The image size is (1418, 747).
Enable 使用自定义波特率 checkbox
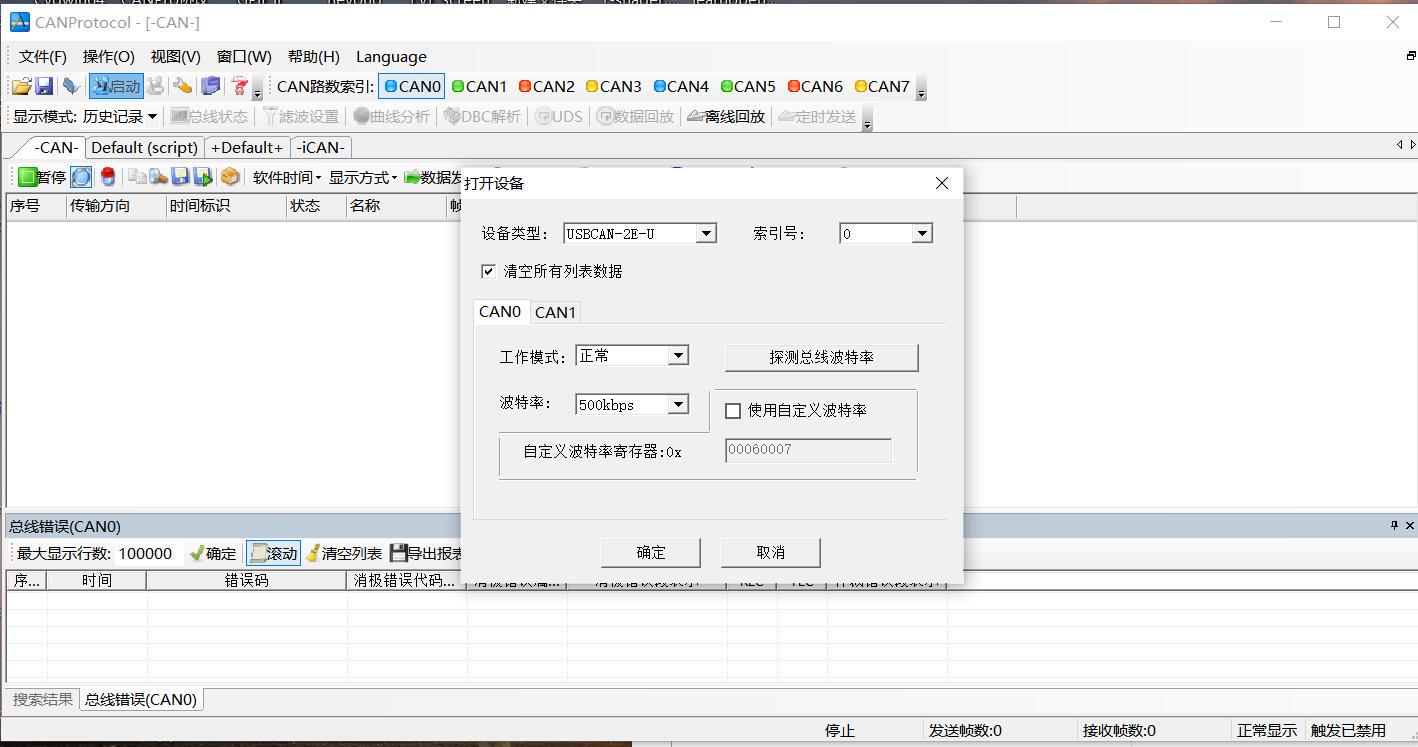(x=733, y=411)
